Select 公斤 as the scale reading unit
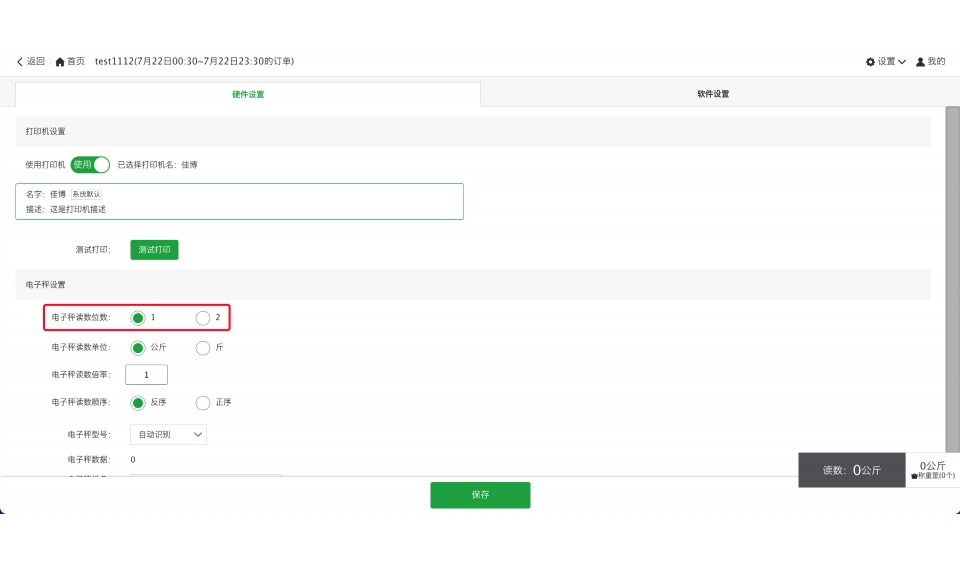 click(x=138, y=348)
